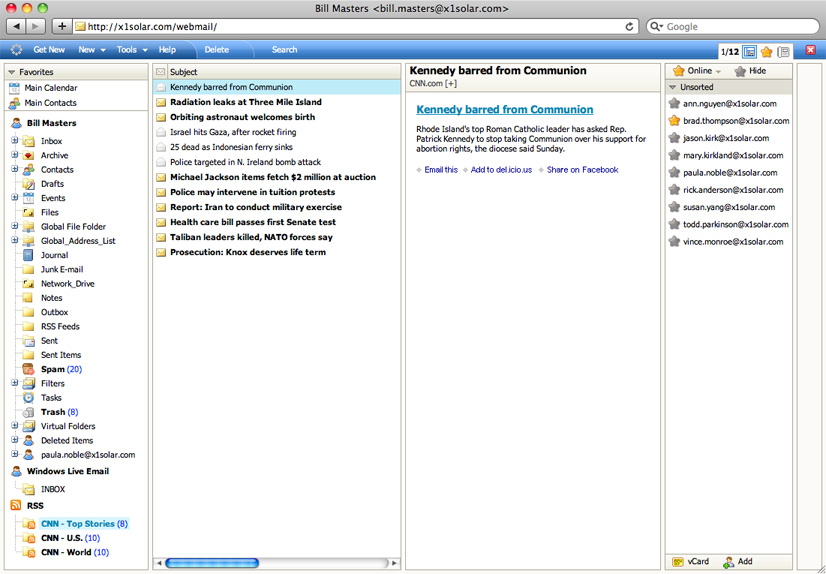Viewport: 826px width, 574px height.
Task: Click the envelope icon beside Radiation leaks story
Action: [x=160, y=102]
